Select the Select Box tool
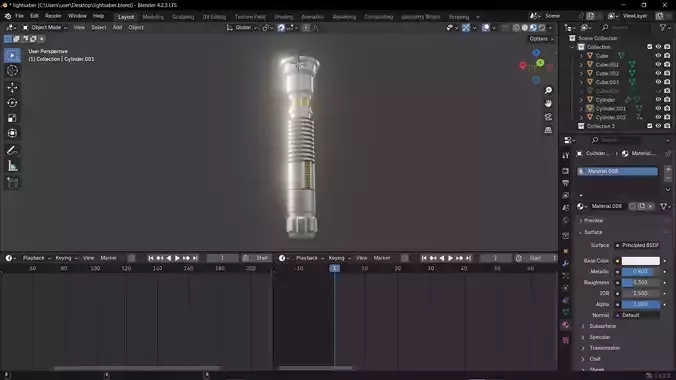The width and height of the screenshot is (676, 380). [x=12, y=56]
